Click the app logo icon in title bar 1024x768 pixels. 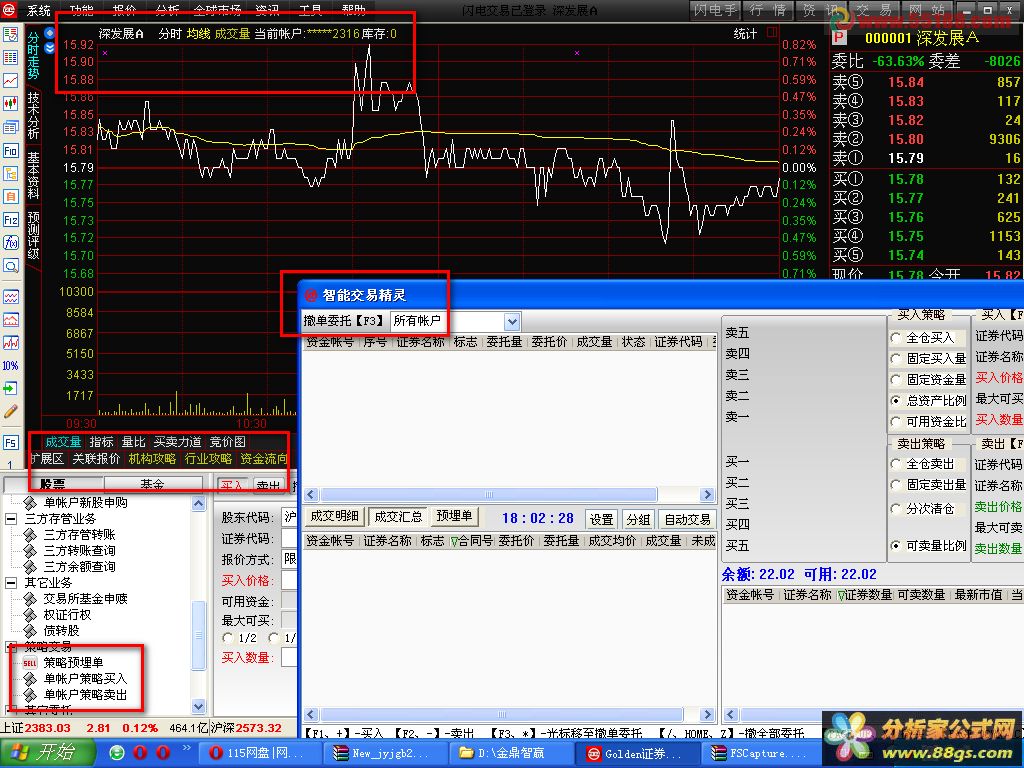pyautogui.click(x=8, y=9)
